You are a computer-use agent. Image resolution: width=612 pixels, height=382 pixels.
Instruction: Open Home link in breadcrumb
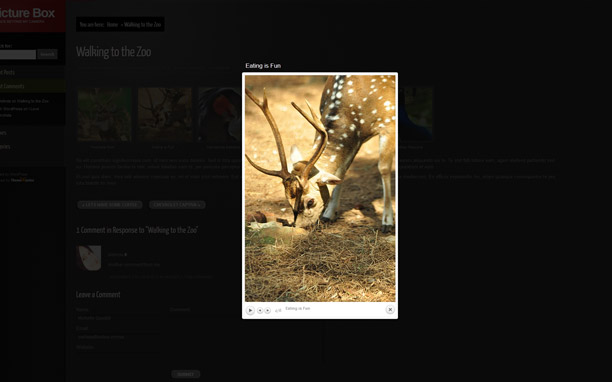(112, 25)
